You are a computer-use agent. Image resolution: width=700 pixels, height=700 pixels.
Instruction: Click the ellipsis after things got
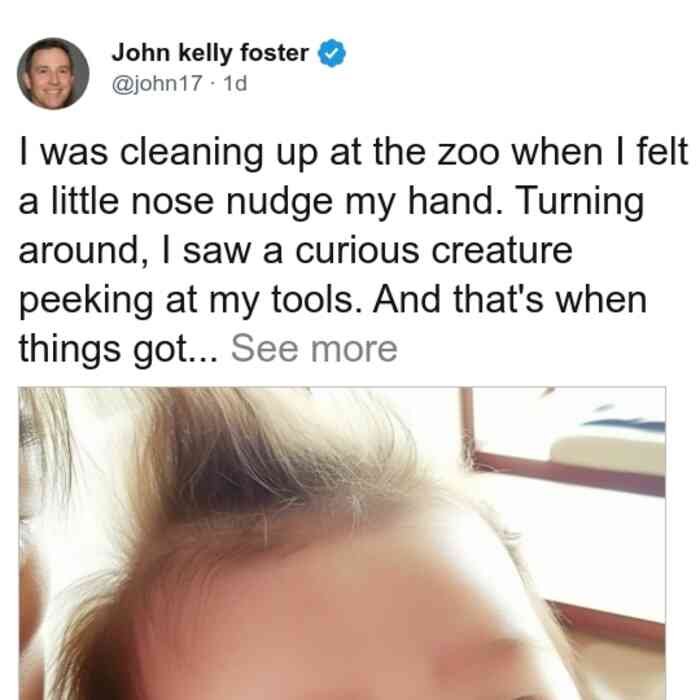pos(204,357)
